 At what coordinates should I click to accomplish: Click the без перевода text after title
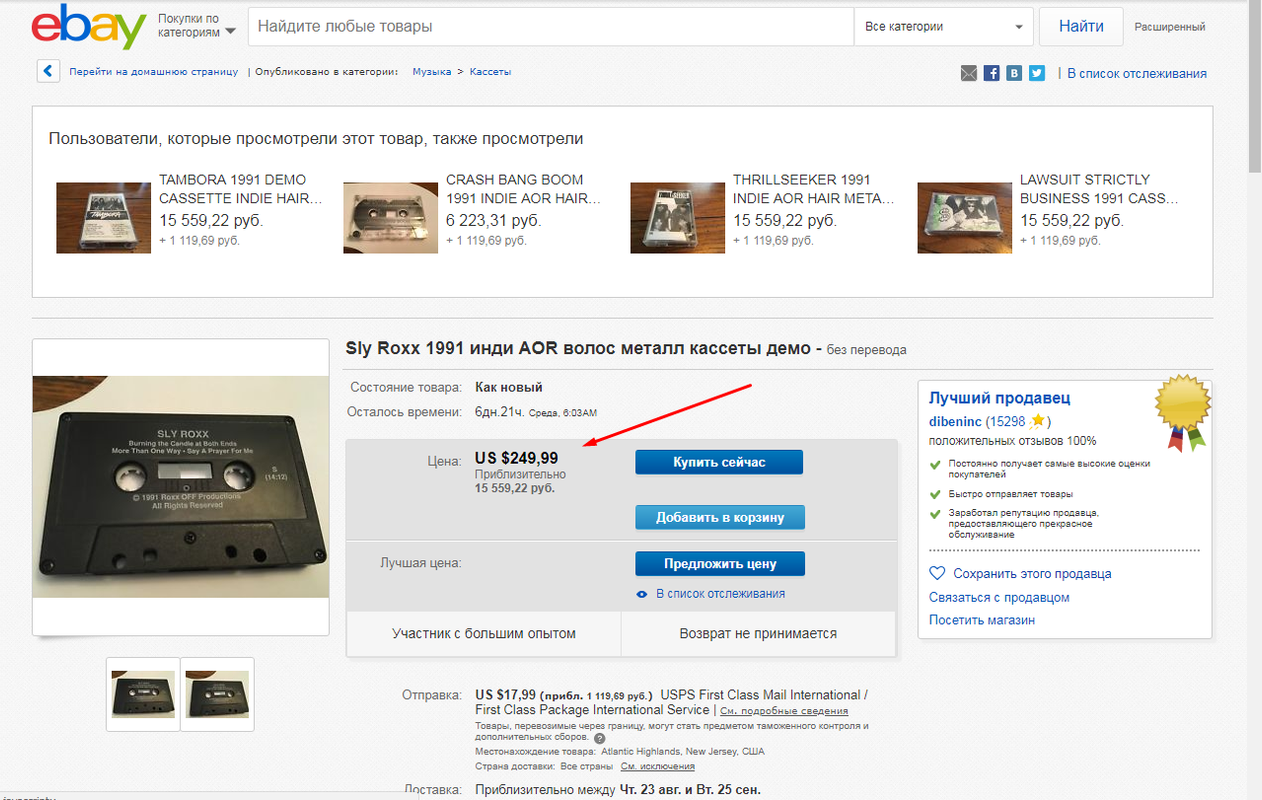[x=866, y=350]
